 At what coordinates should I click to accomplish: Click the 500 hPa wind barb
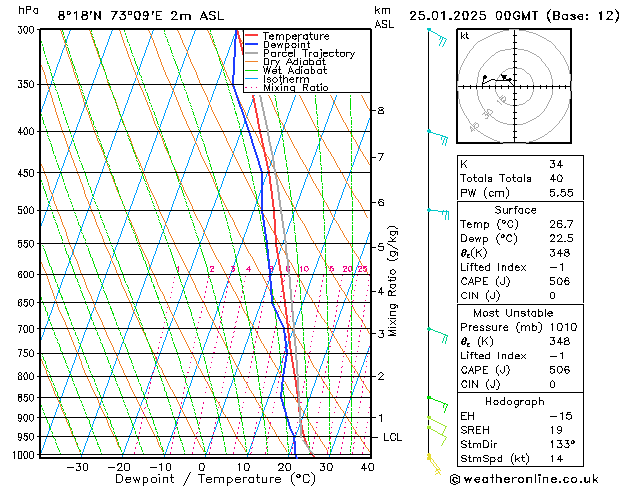438,213
